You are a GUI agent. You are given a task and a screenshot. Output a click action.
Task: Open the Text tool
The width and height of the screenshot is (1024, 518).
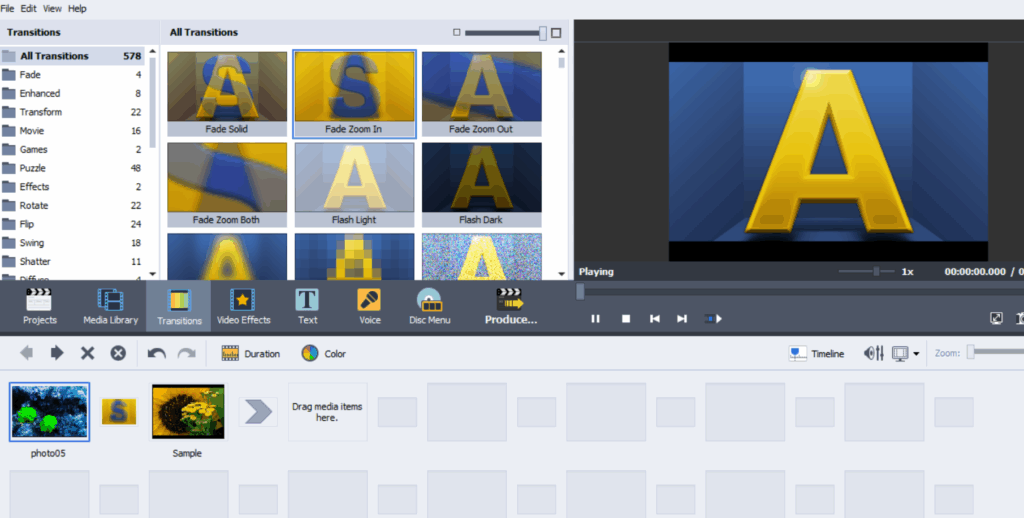[307, 306]
